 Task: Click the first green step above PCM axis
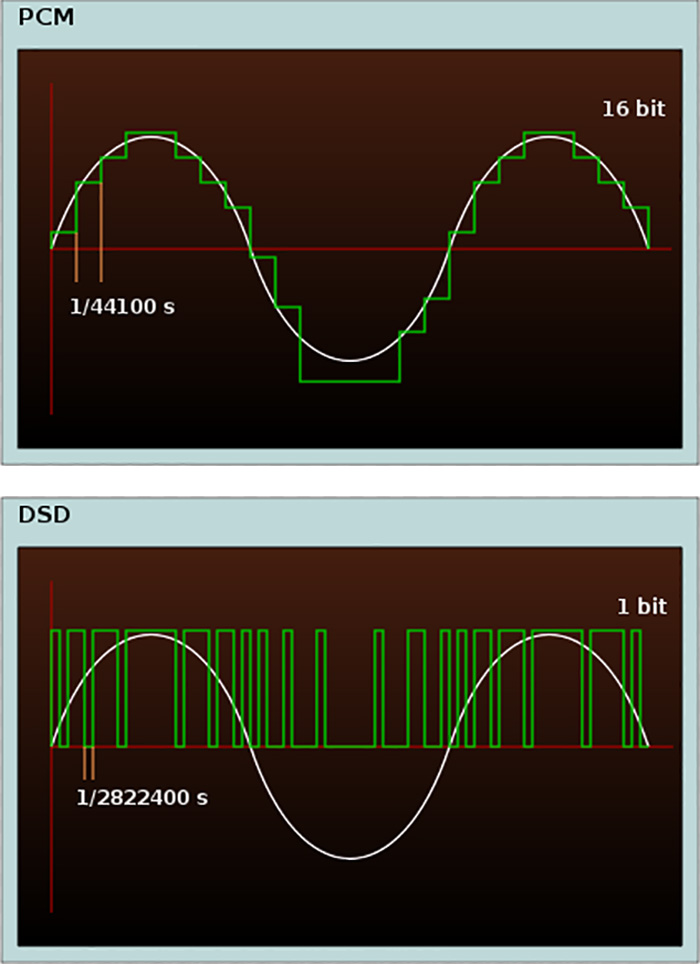pos(63,233)
